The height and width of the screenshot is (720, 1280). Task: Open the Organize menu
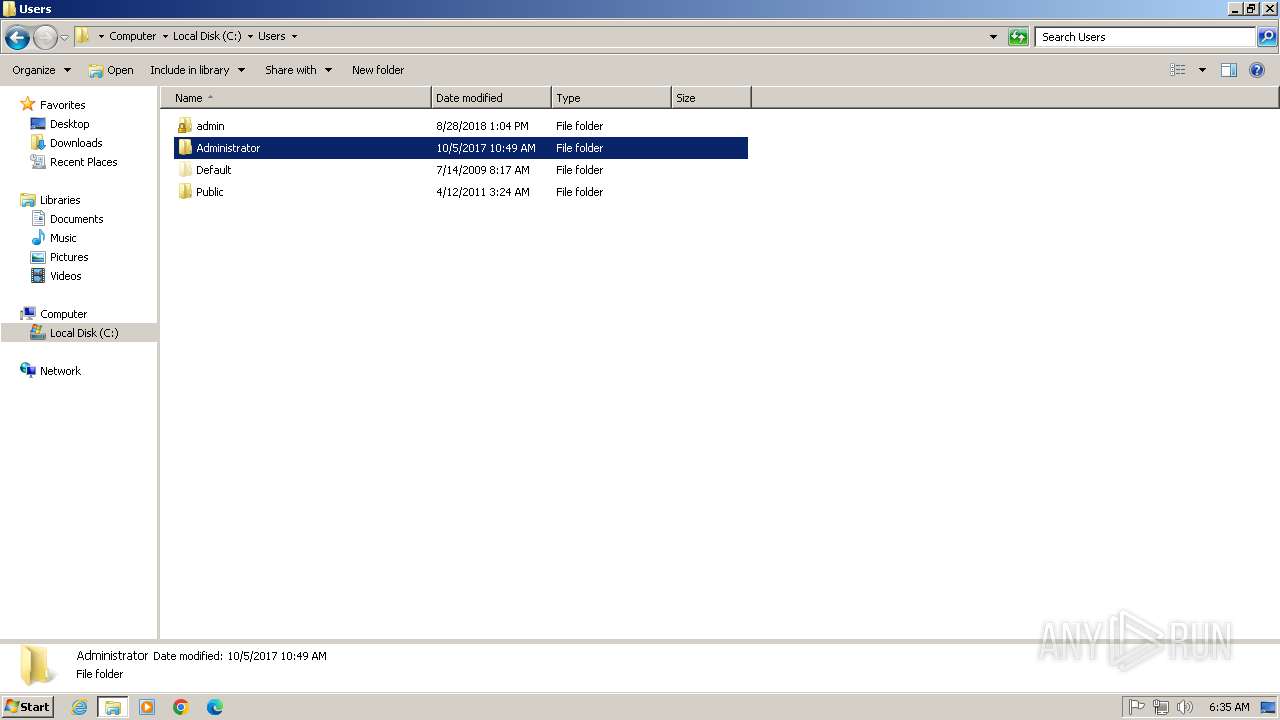(41, 70)
